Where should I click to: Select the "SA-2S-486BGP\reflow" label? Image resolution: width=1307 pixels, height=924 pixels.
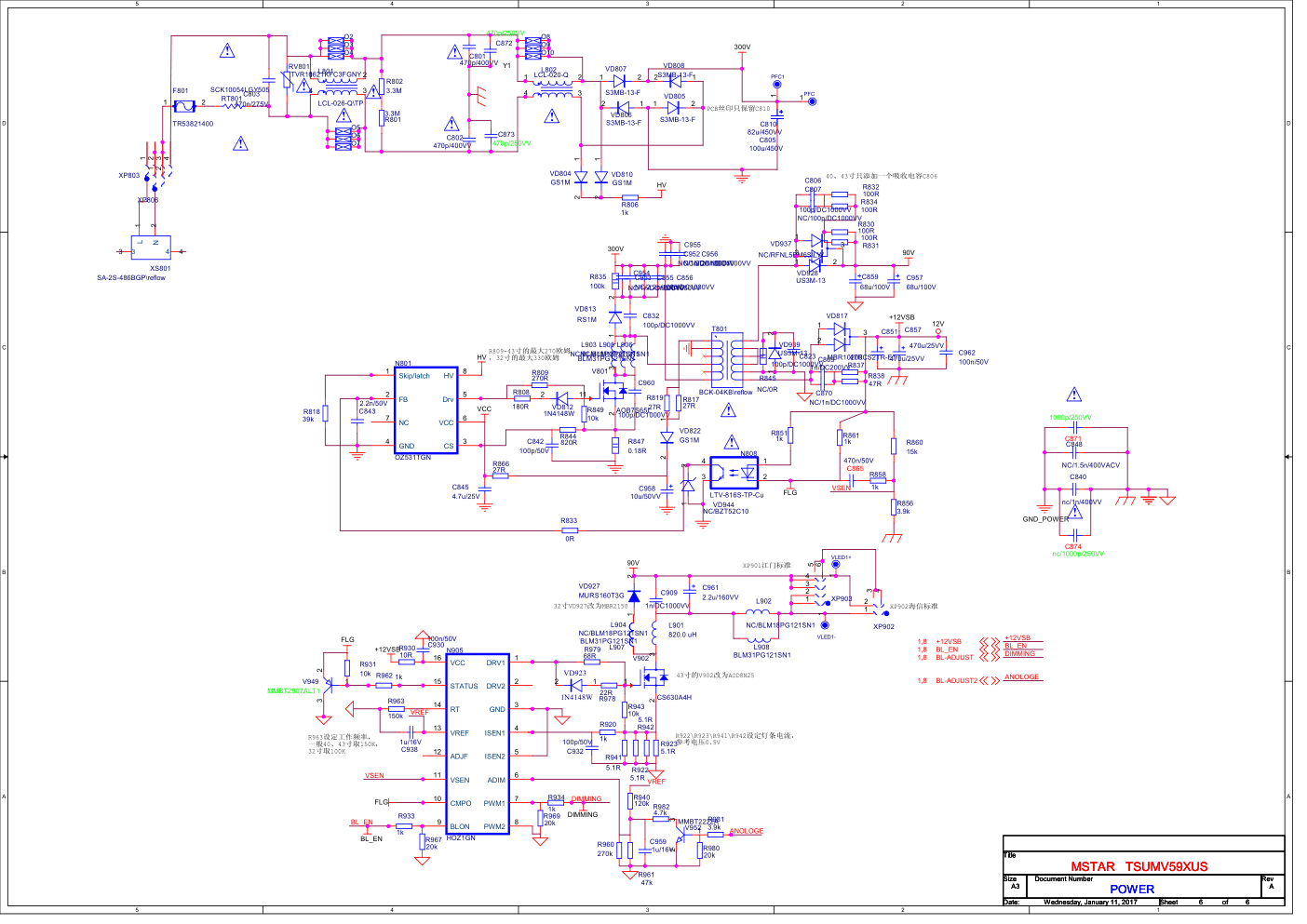(x=131, y=277)
